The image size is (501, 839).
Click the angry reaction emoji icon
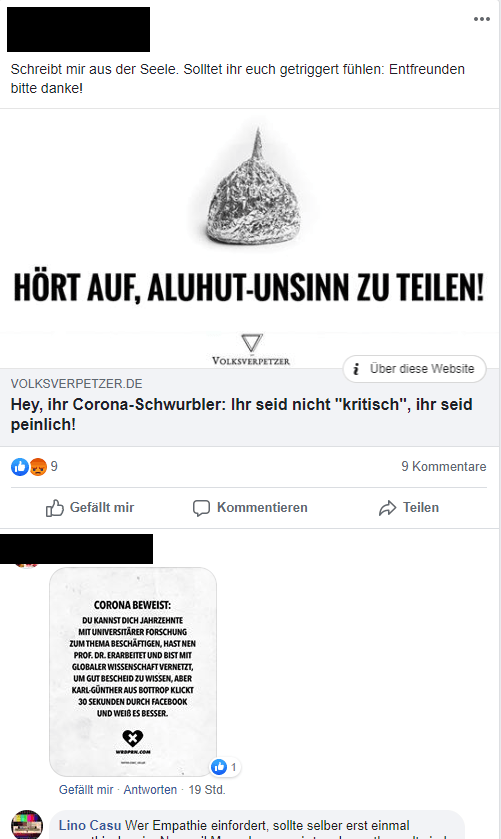pos(38,467)
